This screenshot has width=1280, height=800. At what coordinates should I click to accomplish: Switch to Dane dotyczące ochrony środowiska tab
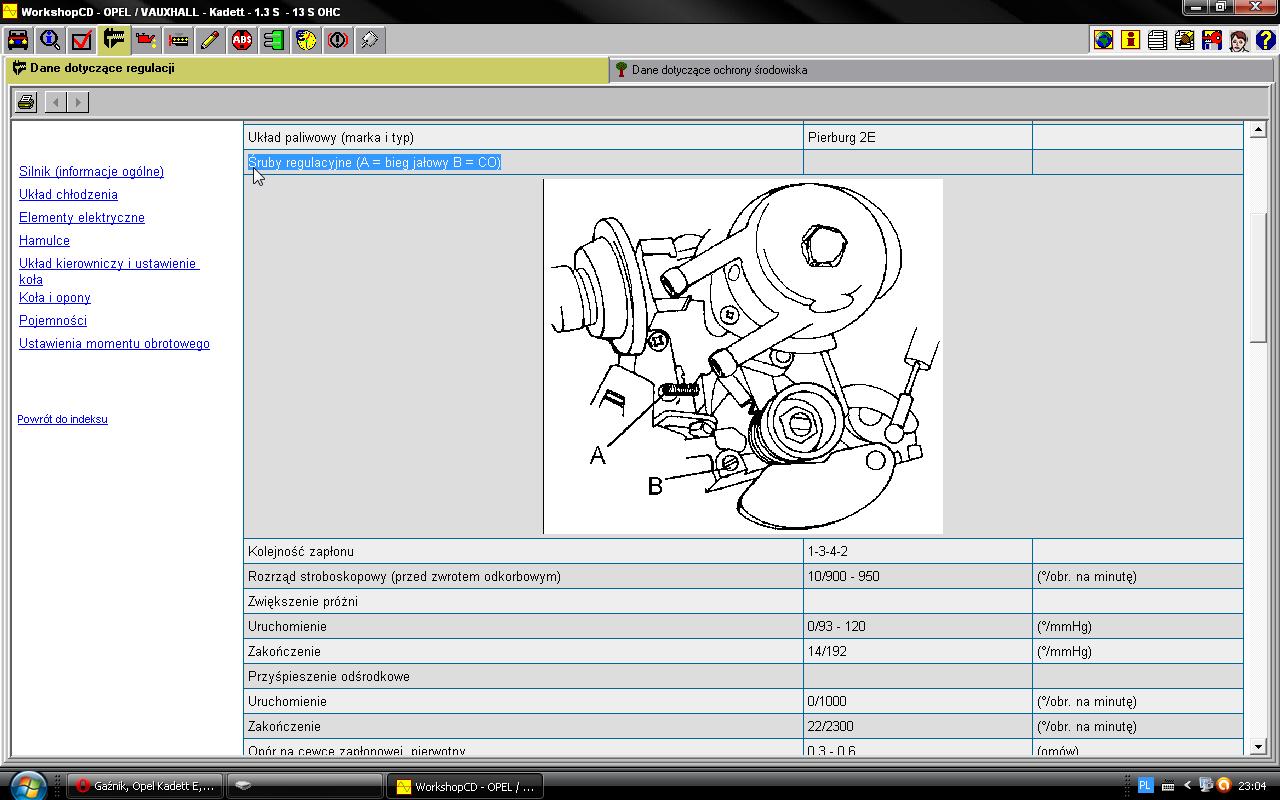[x=718, y=70]
